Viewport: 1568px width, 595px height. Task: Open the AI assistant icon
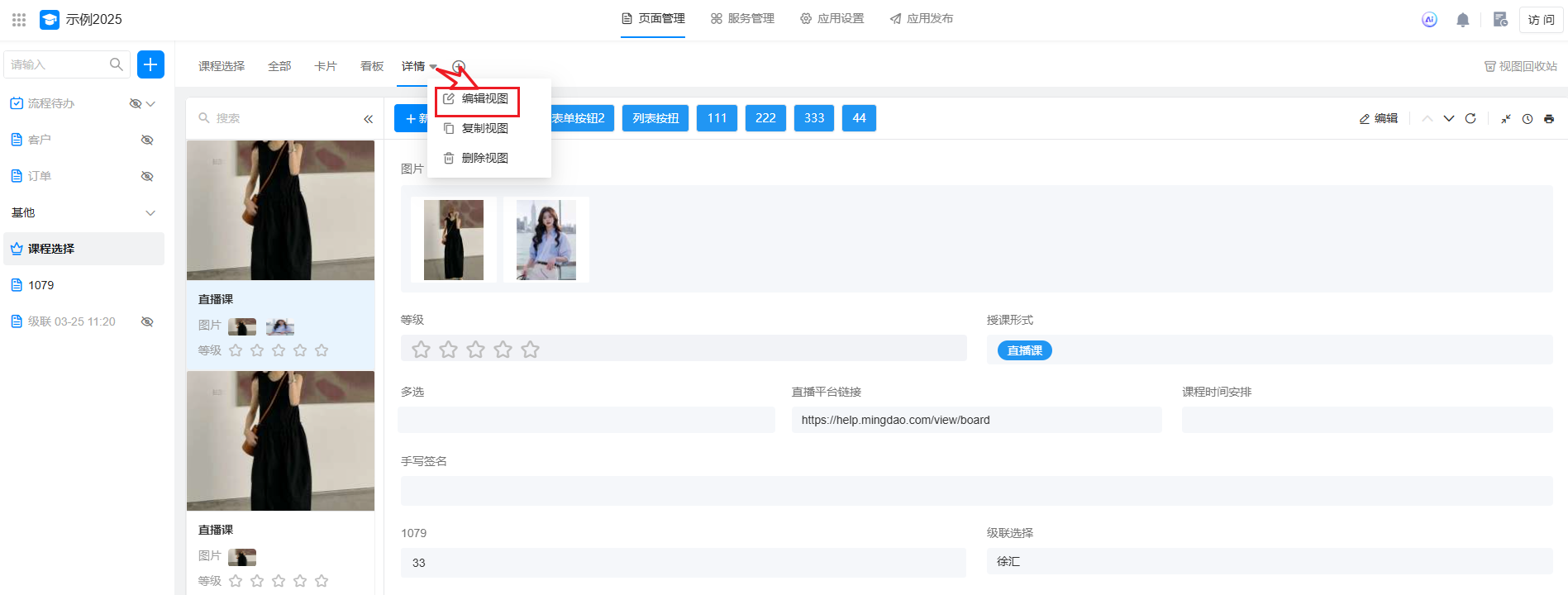click(1429, 20)
